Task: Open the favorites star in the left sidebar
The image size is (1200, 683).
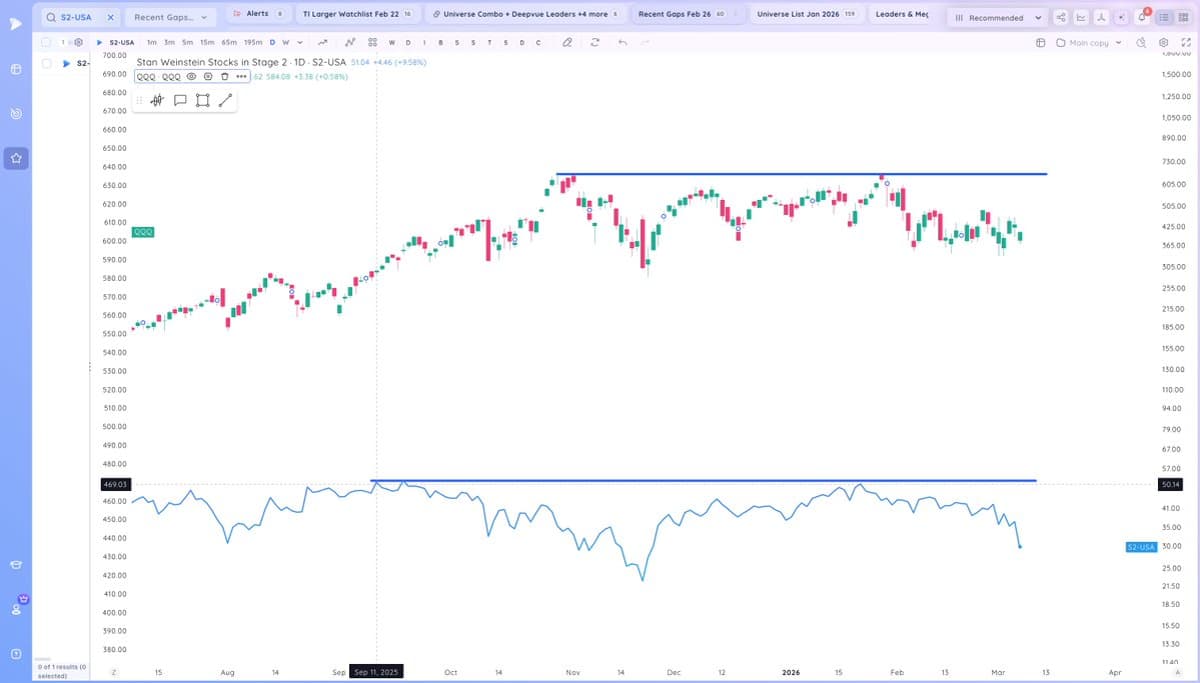Action: point(15,157)
